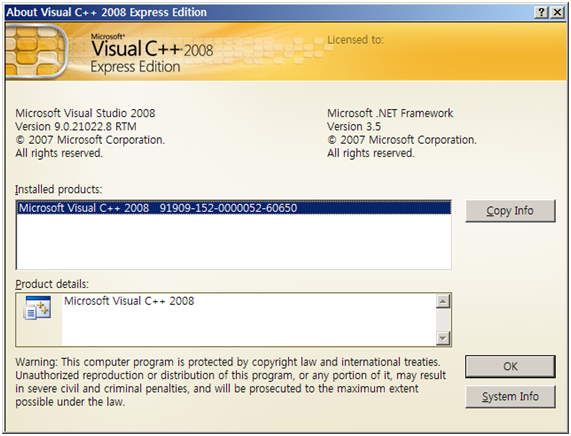Click the product details scroll up arrow
The width and height of the screenshot is (571, 436).
coord(443,301)
